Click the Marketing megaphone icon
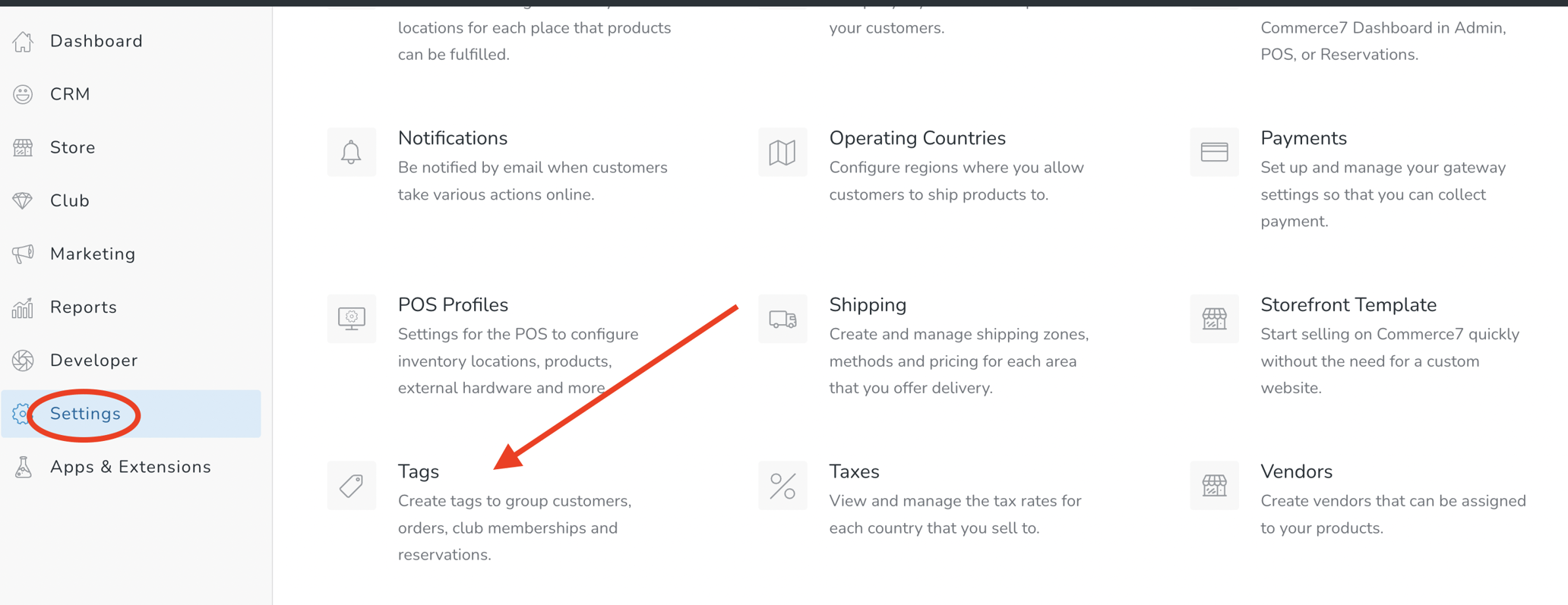This screenshot has height=605, width=1568. coord(24,254)
